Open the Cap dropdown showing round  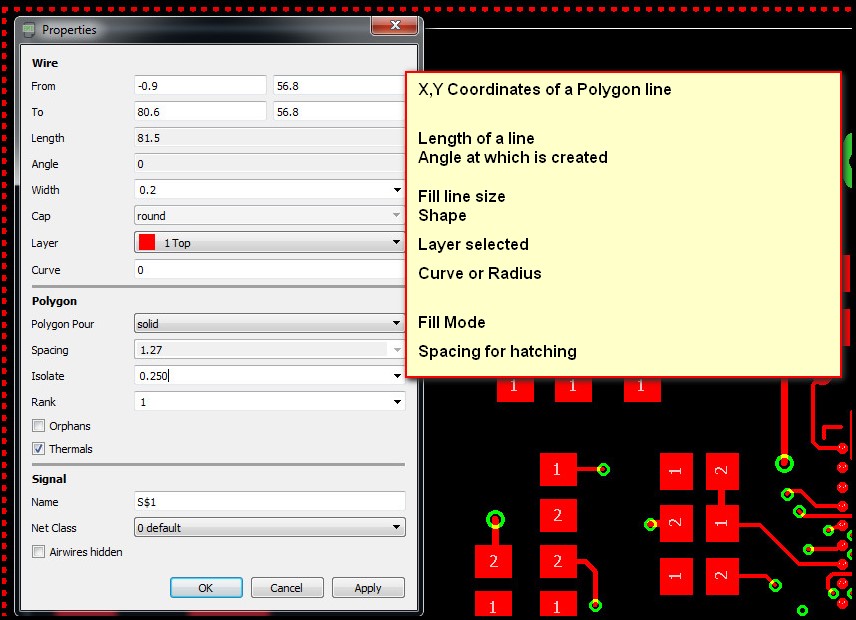(x=269, y=216)
